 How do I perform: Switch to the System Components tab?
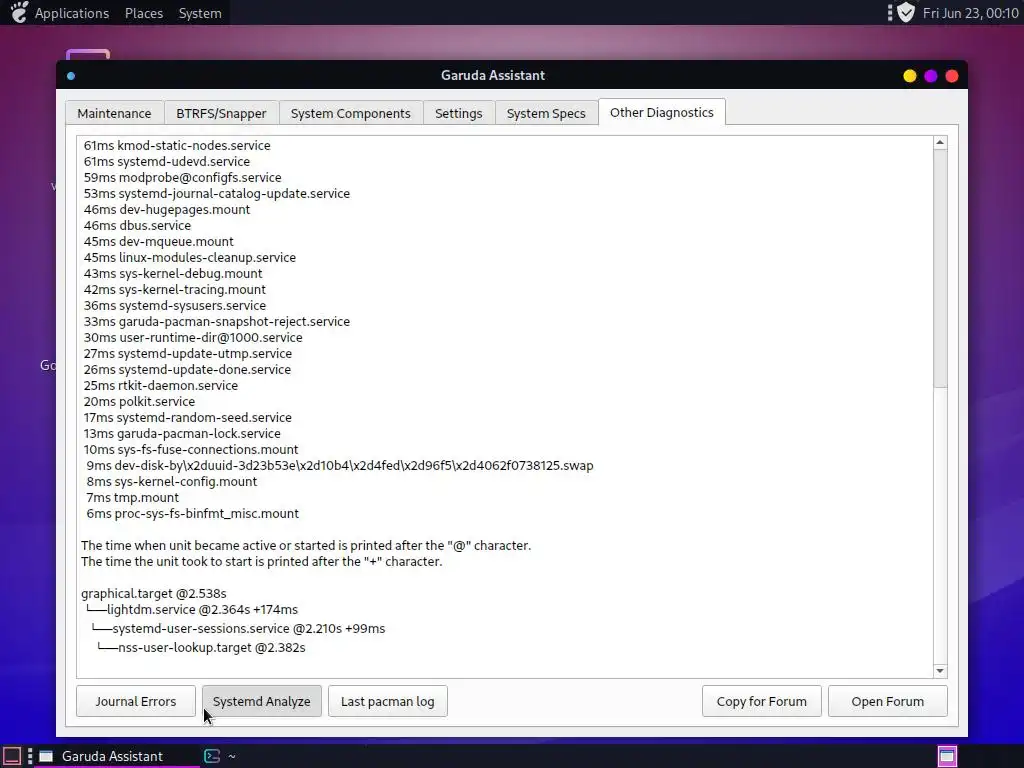(351, 113)
